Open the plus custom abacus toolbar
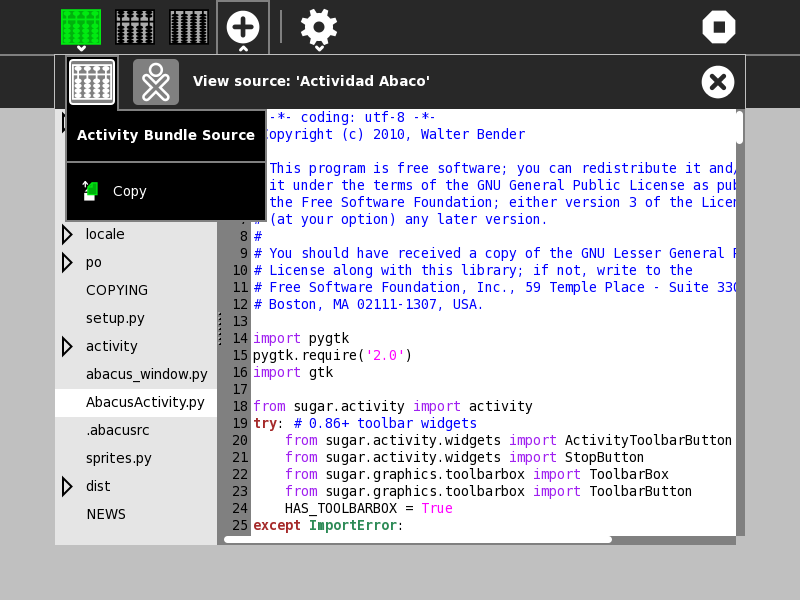This screenshot has height=600, width=800. (x=243, y=27)
